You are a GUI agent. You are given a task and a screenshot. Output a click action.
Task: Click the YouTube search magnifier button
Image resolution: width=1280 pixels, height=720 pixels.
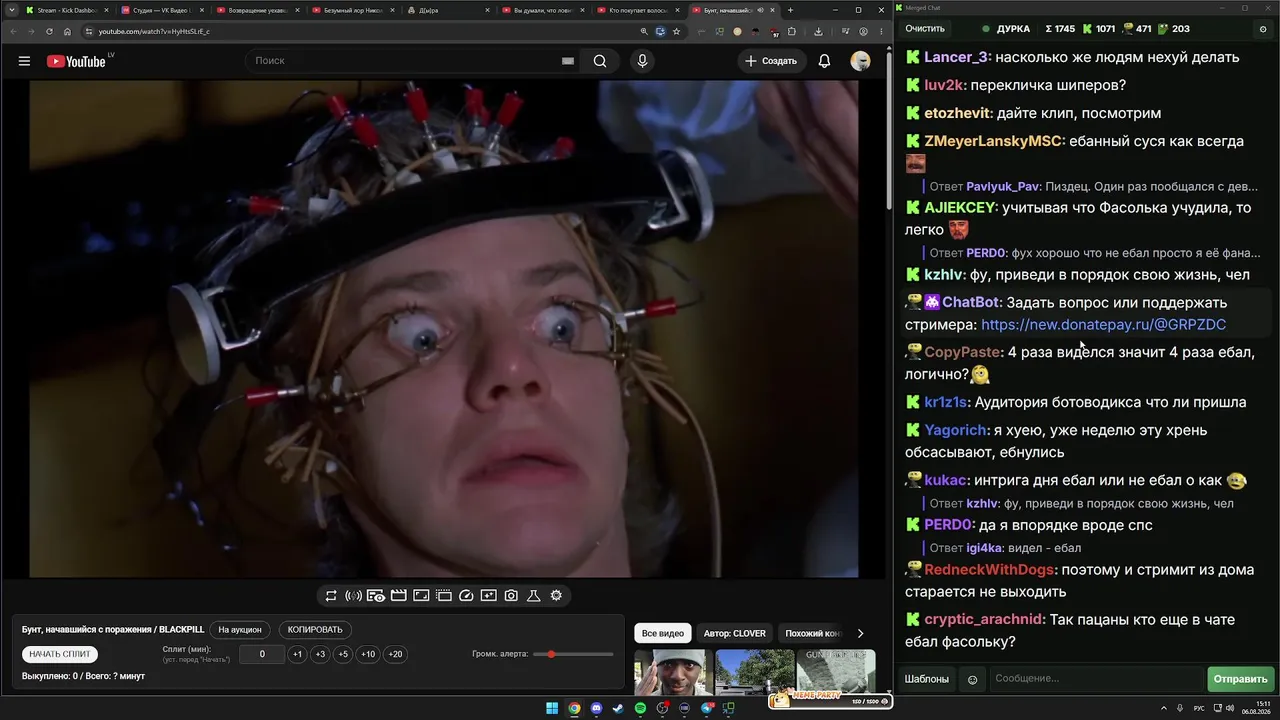600,61
